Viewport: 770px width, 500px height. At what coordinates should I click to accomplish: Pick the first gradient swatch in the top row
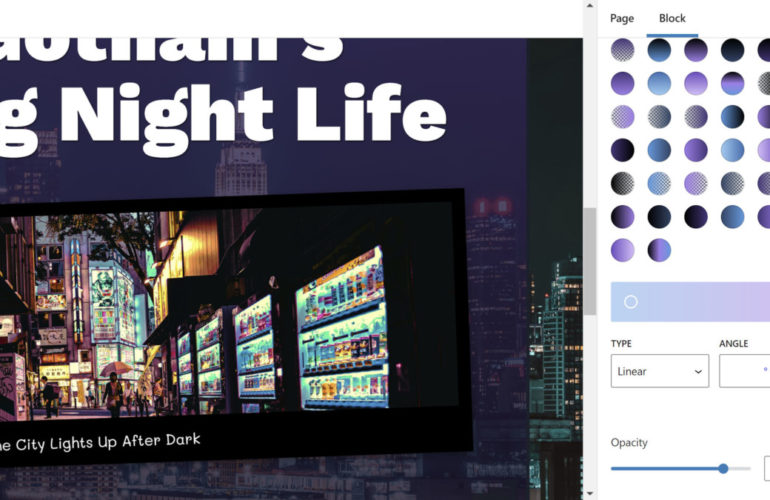coord(622,50)
